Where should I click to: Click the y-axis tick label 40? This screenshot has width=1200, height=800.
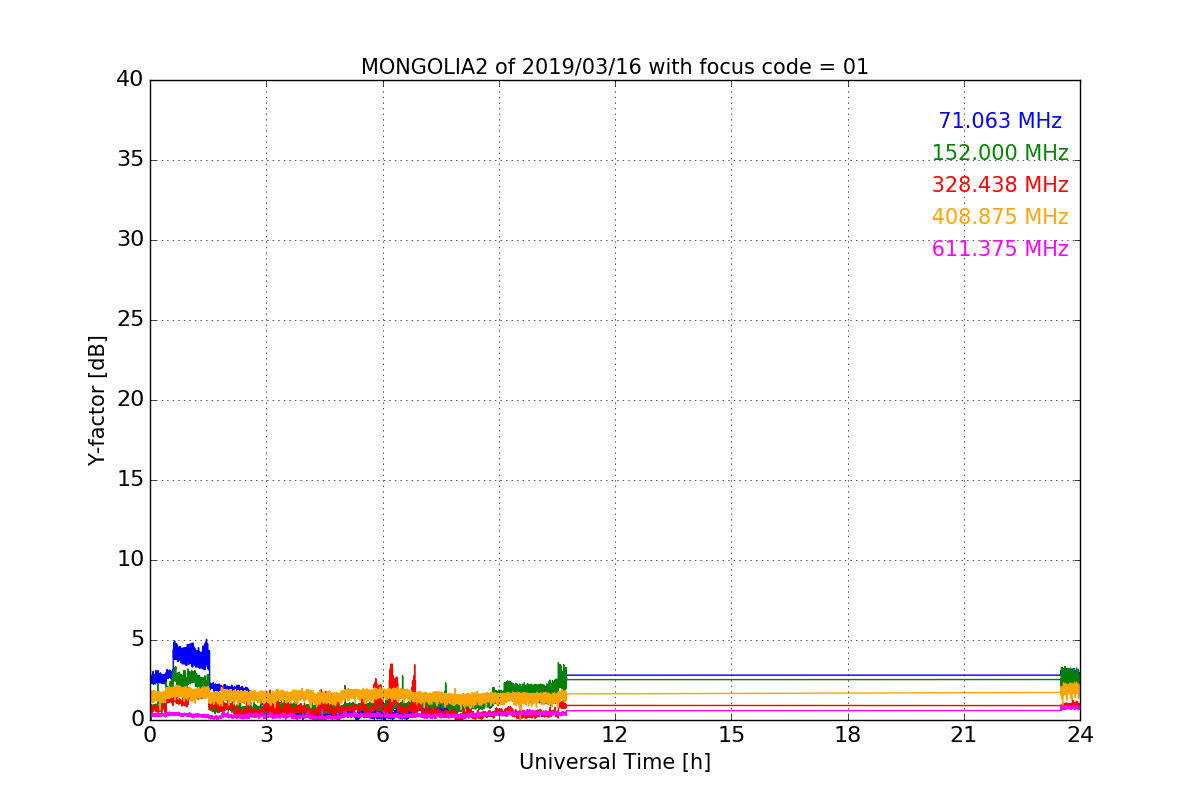click(130, 80)
